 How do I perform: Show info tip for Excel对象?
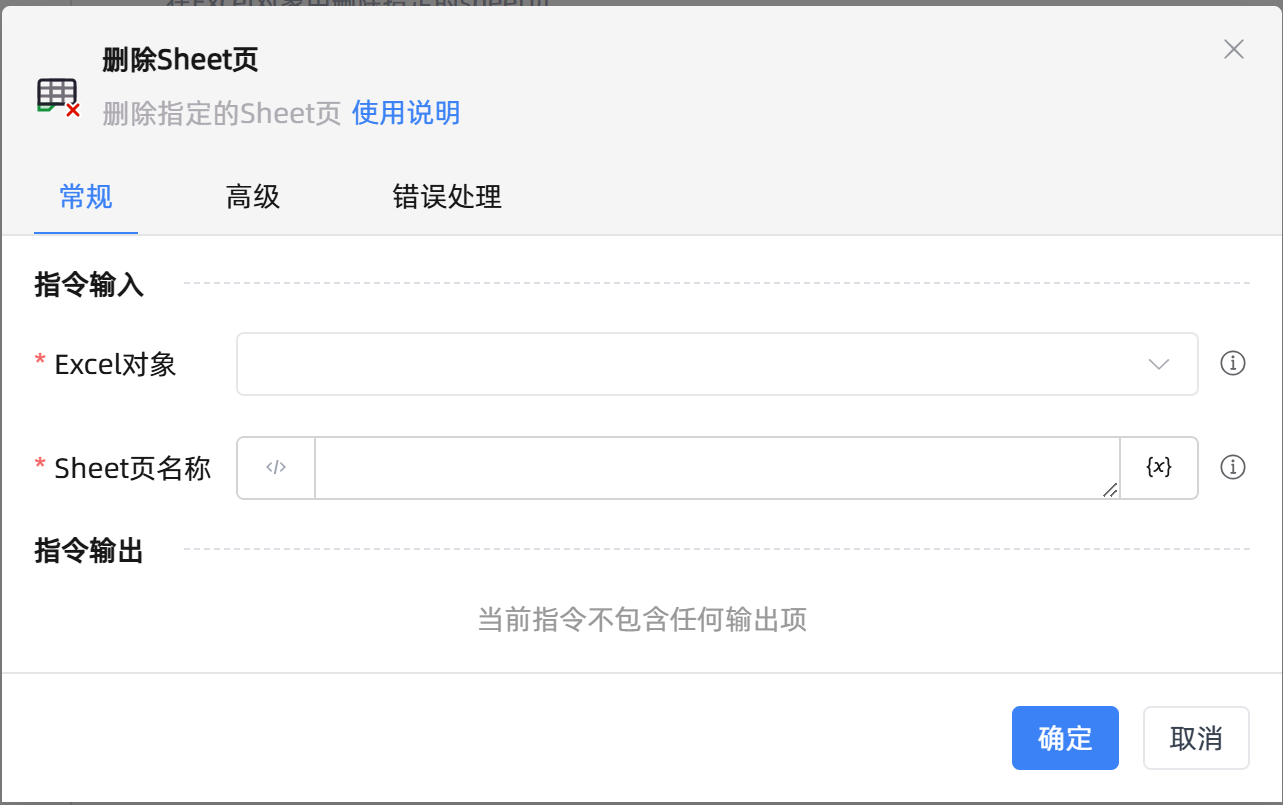click(x=1233, y=363)
